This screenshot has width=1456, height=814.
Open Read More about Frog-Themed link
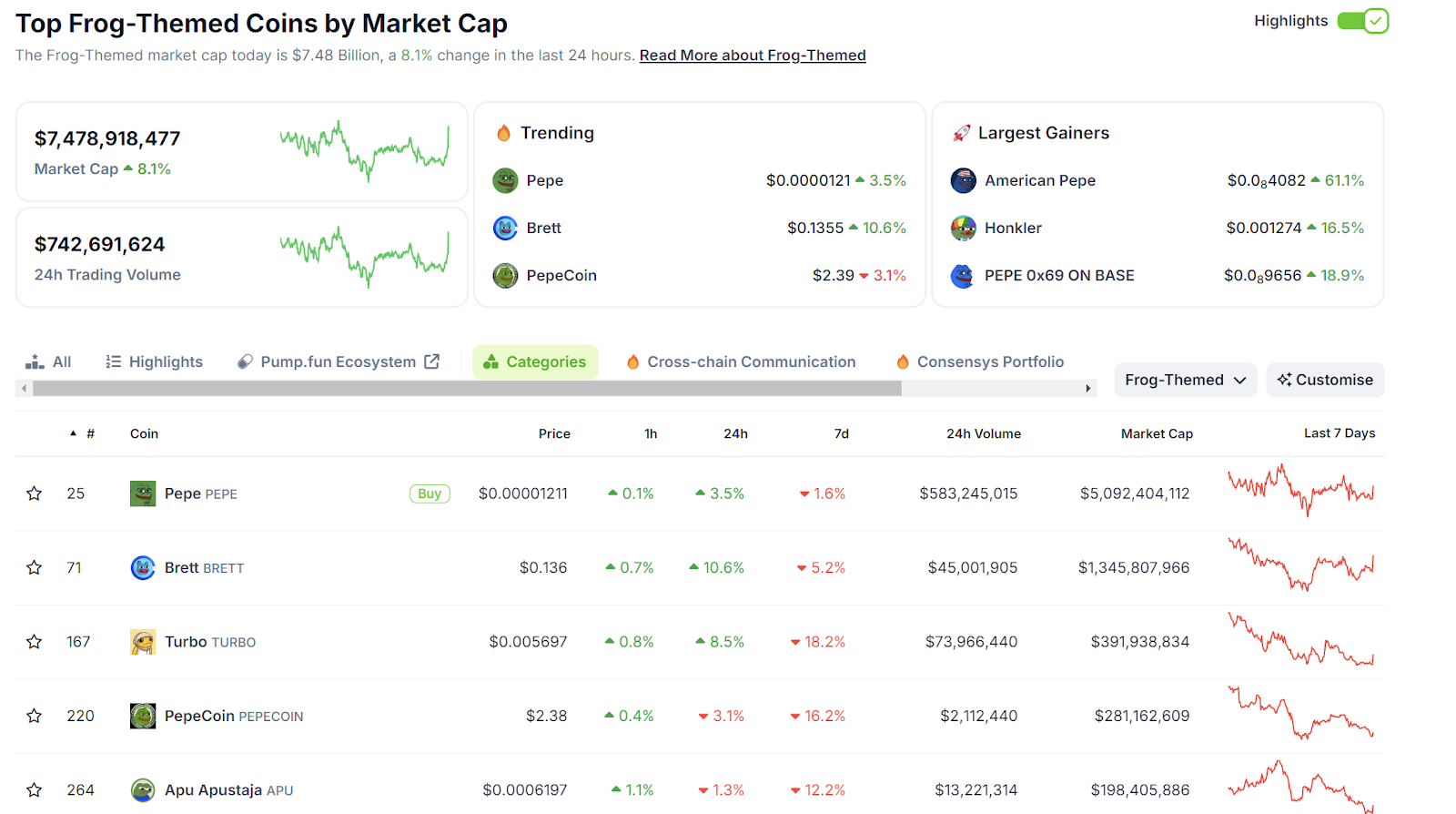tap(753, 56)
